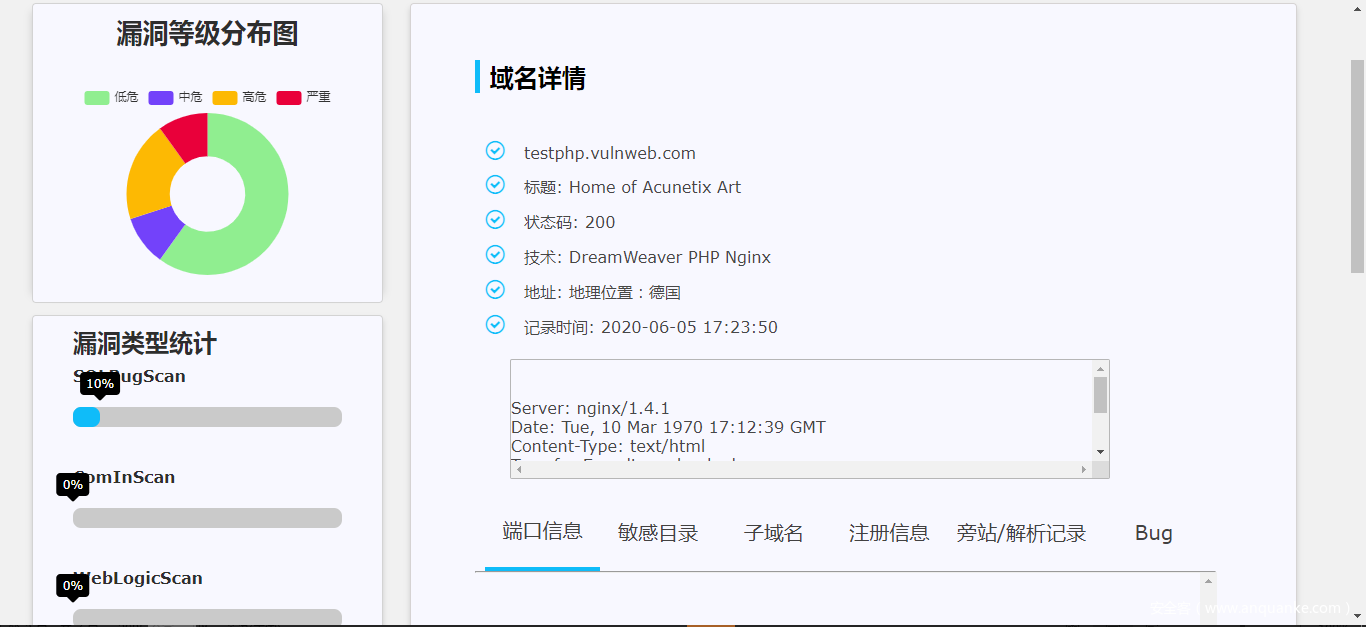Click check icon beside testphp.vulnweb.com
This screenshot has width=1366, height=627.
click(x=495, y=151)
